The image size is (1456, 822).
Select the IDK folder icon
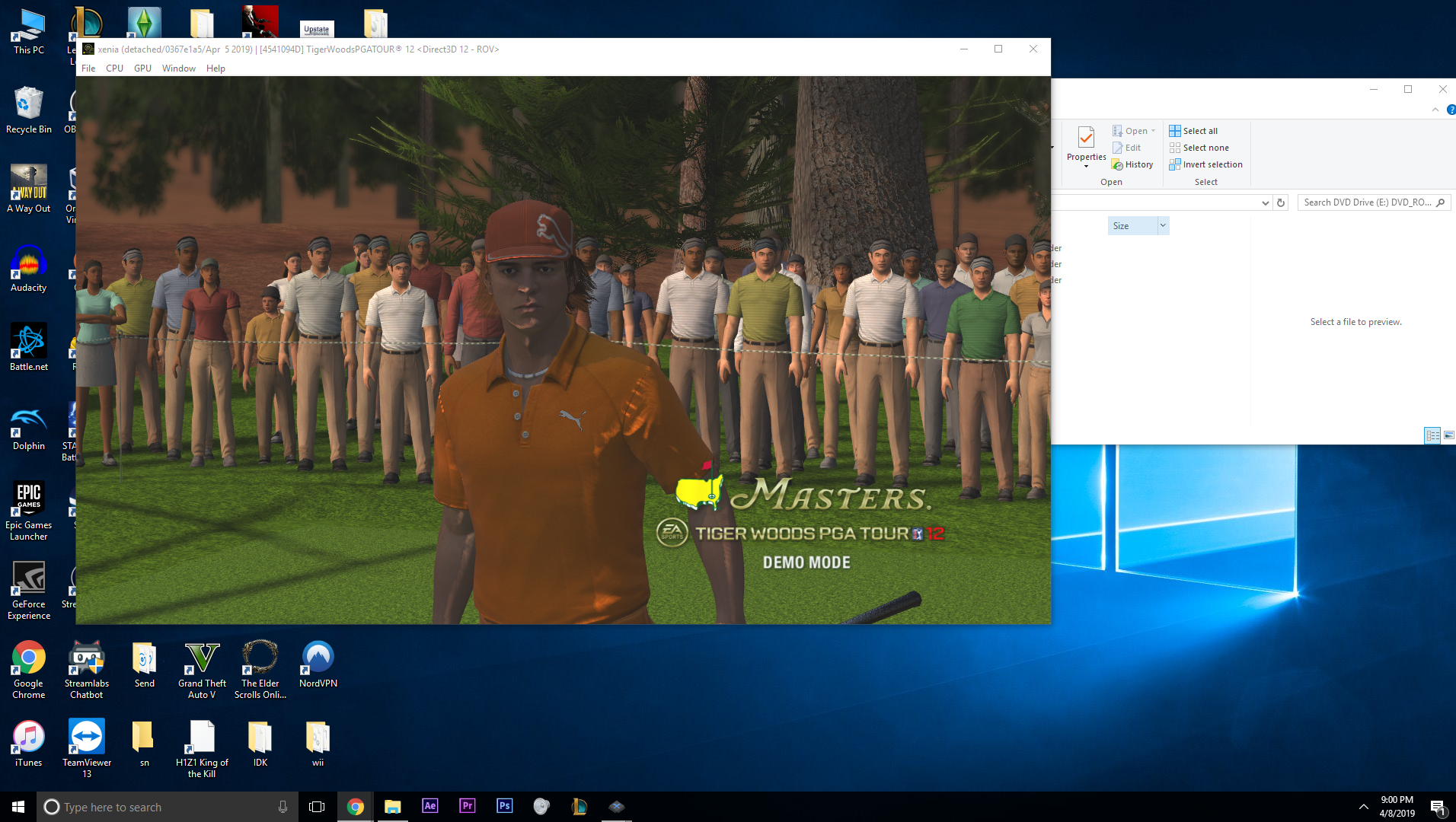tap(260, 744)
